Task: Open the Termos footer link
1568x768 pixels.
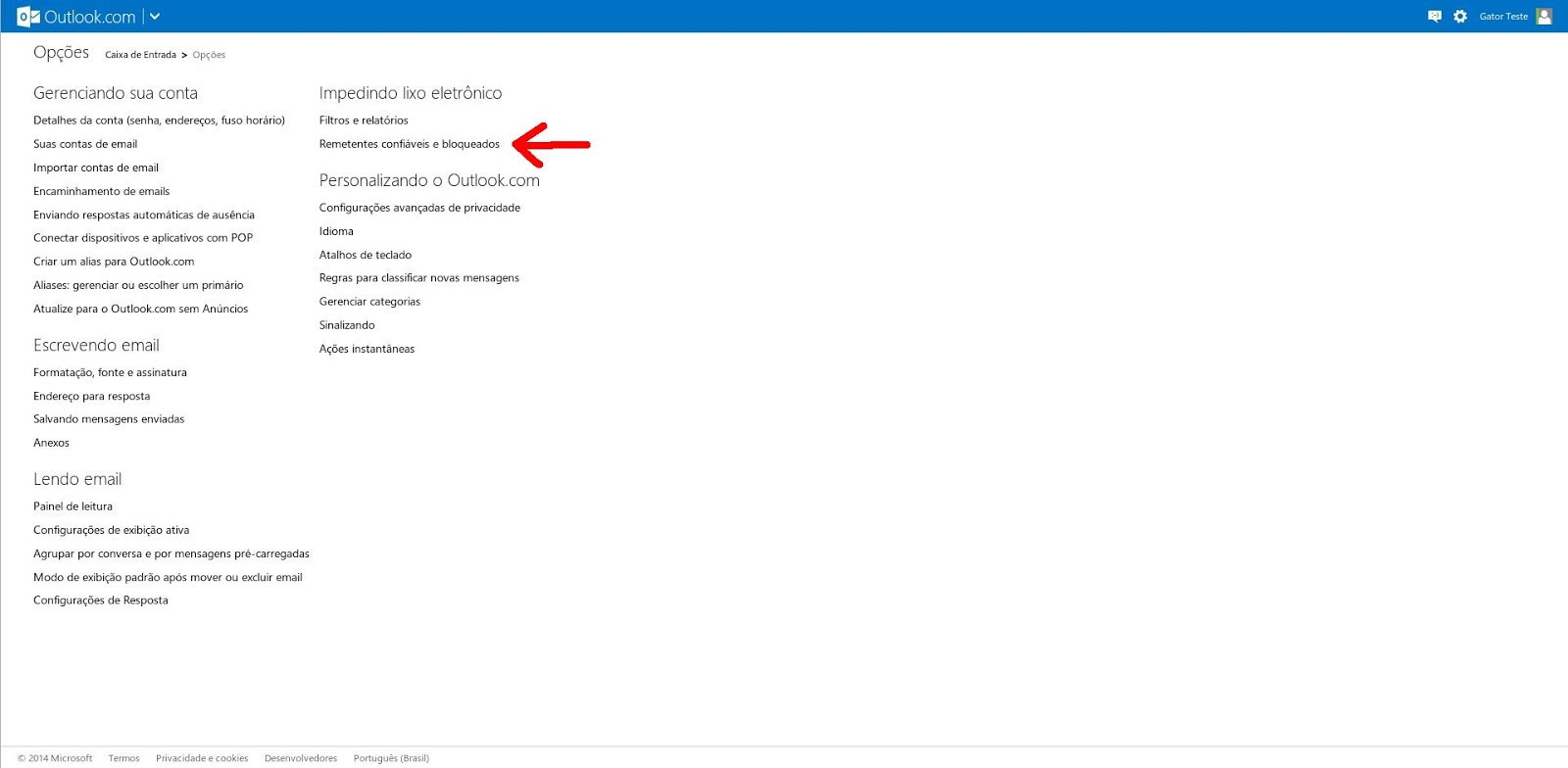Action: (123, 758)
